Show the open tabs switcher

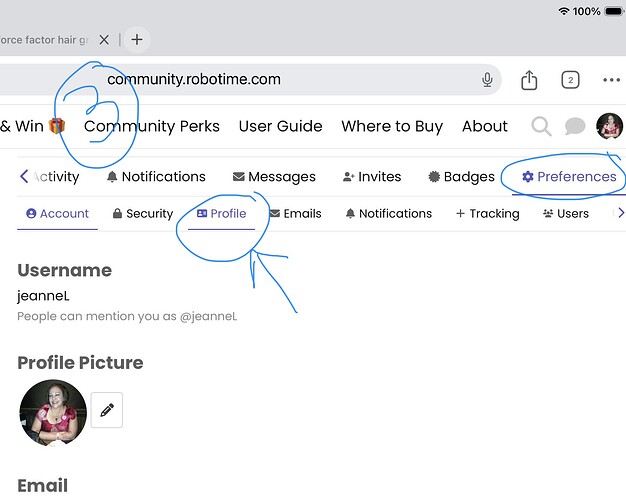[x=570, y=80]
